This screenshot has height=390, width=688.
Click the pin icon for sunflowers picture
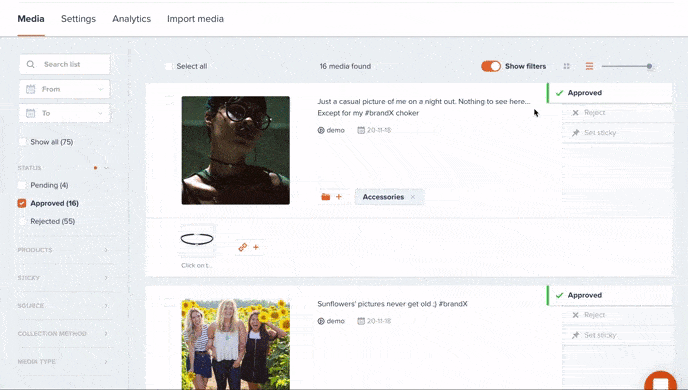tap(575, 335)
